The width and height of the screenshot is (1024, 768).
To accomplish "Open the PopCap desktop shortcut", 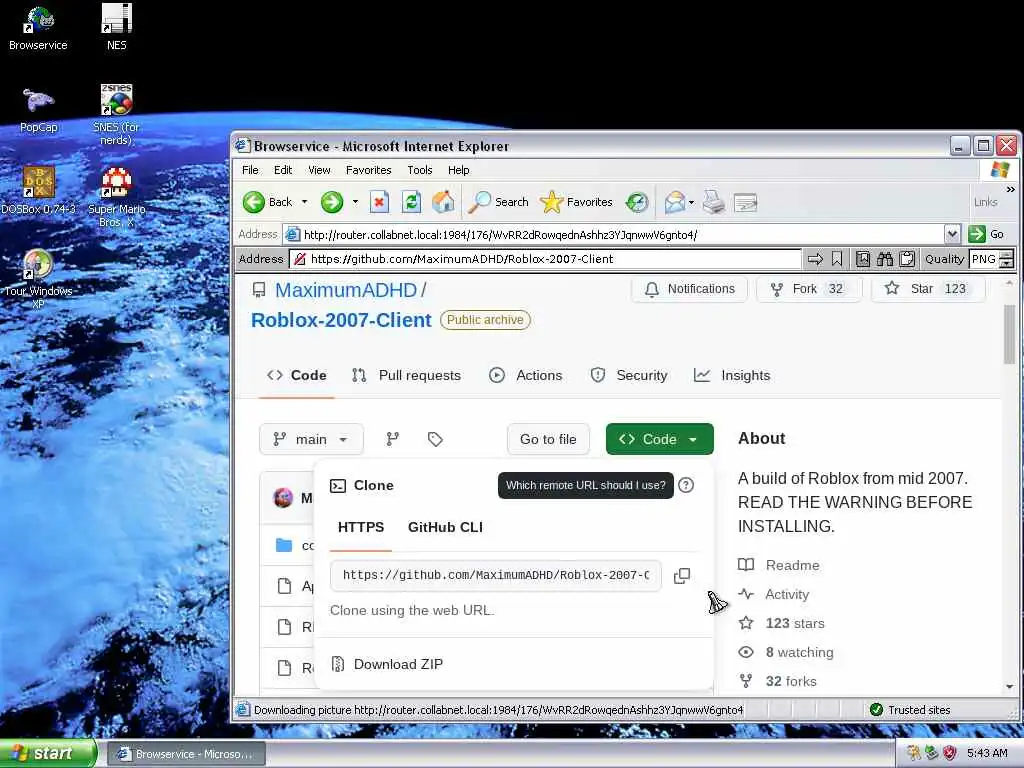I will [x=39, y=110].
